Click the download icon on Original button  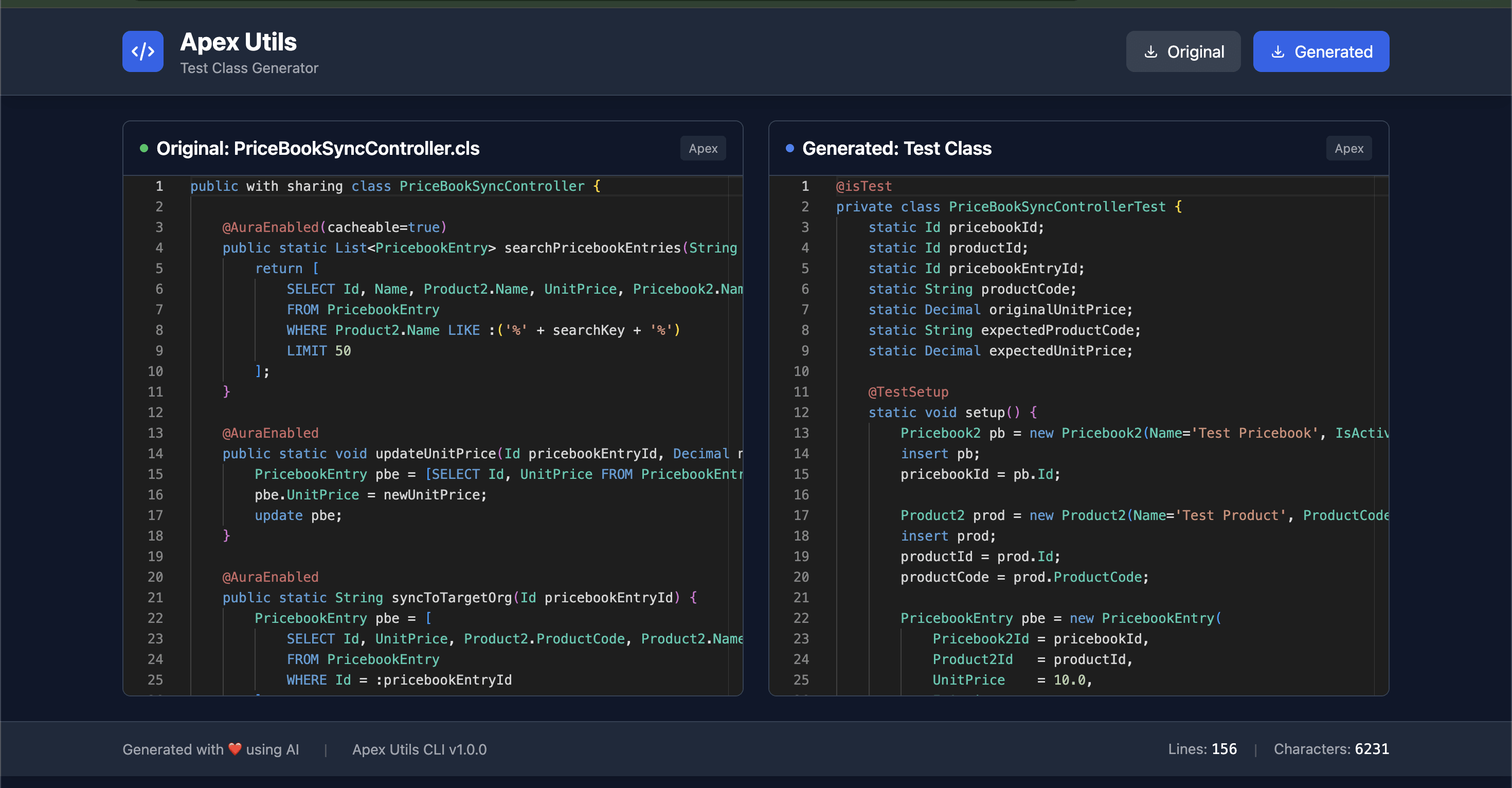(1150, 51)
